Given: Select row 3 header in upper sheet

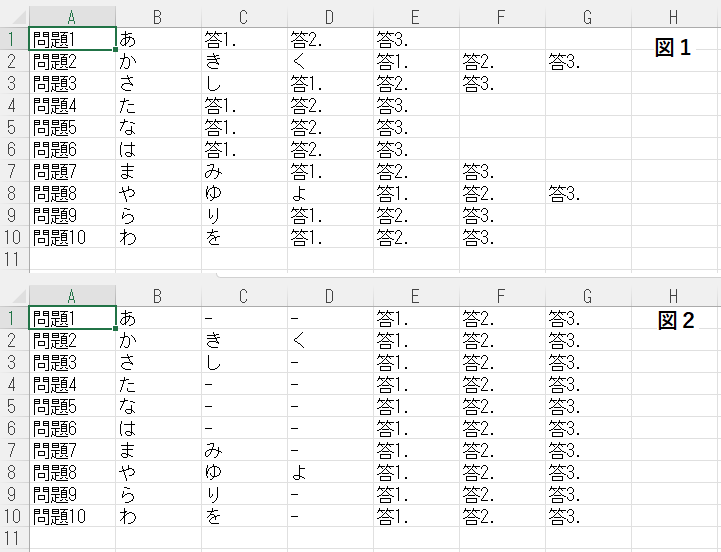Looking at the screenshot, I should [x=14, y=83].
